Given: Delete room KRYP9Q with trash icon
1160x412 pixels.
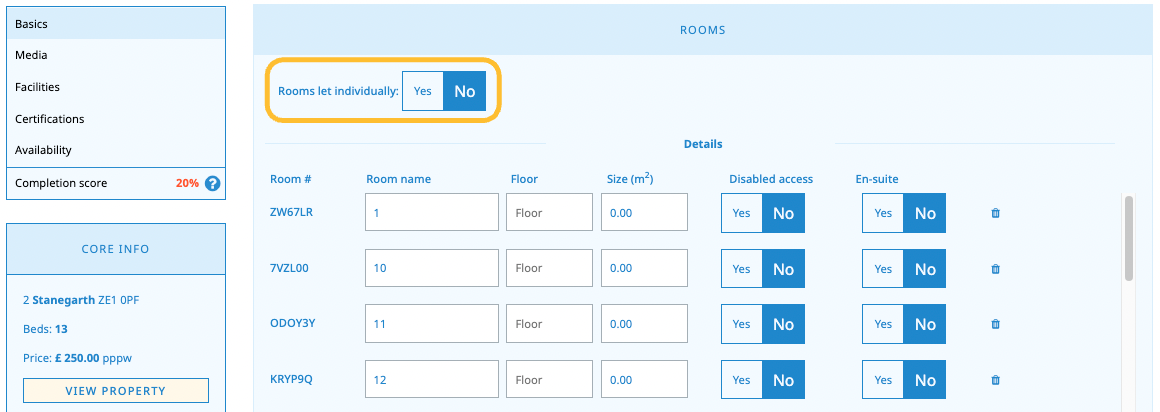Looking at the screenshot, I should [995, 380].
